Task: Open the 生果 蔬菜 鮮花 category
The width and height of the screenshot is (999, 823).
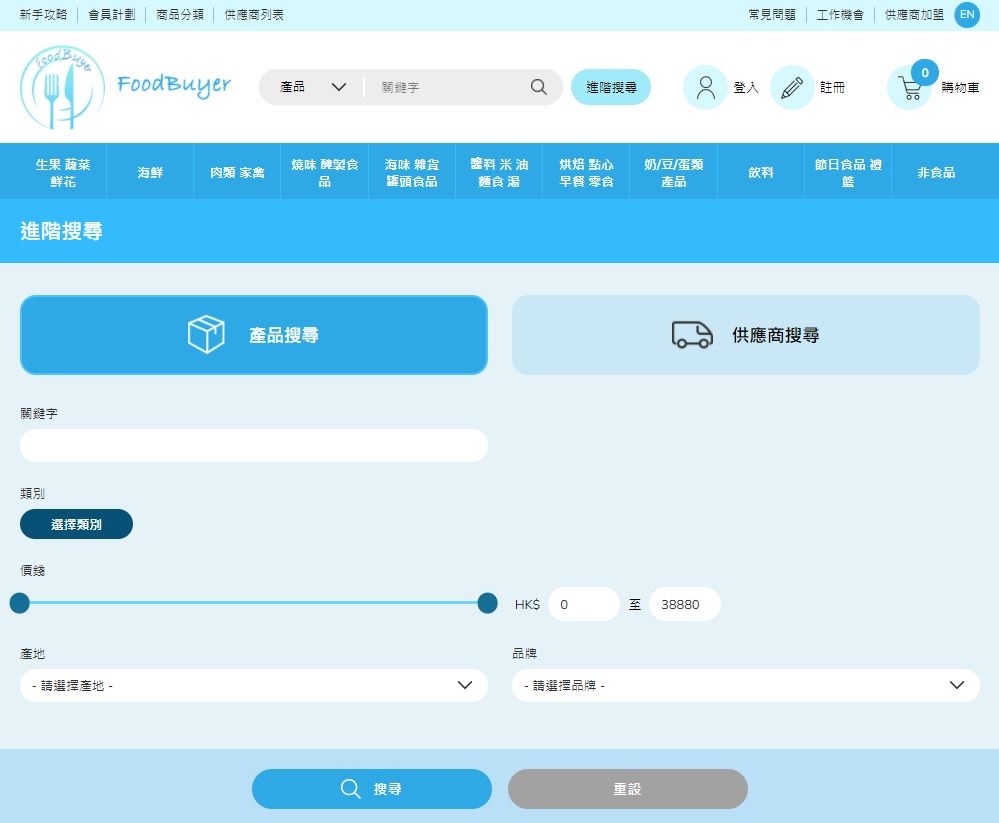Action: [62, 172]
